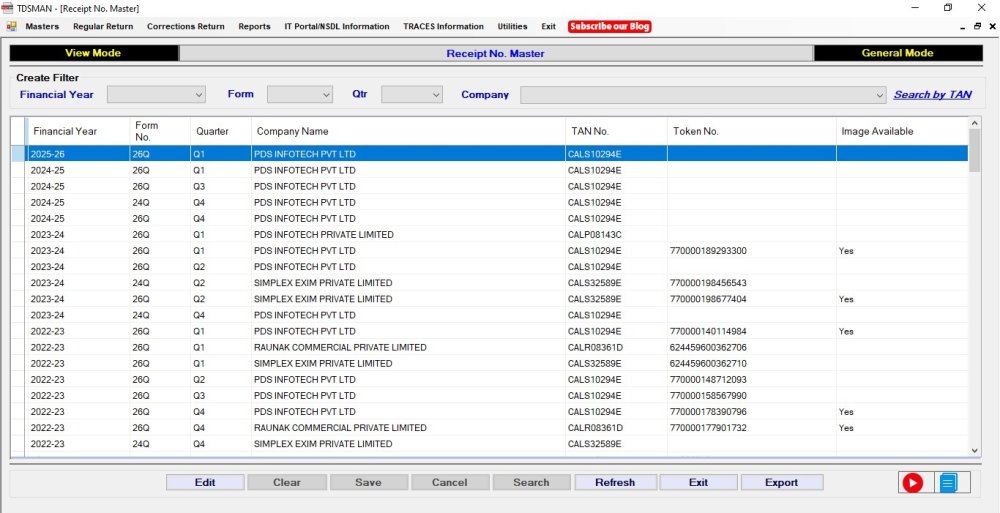Open the Regular Return menu
The height and width of the screenshot is (513, 1000).
103,26
